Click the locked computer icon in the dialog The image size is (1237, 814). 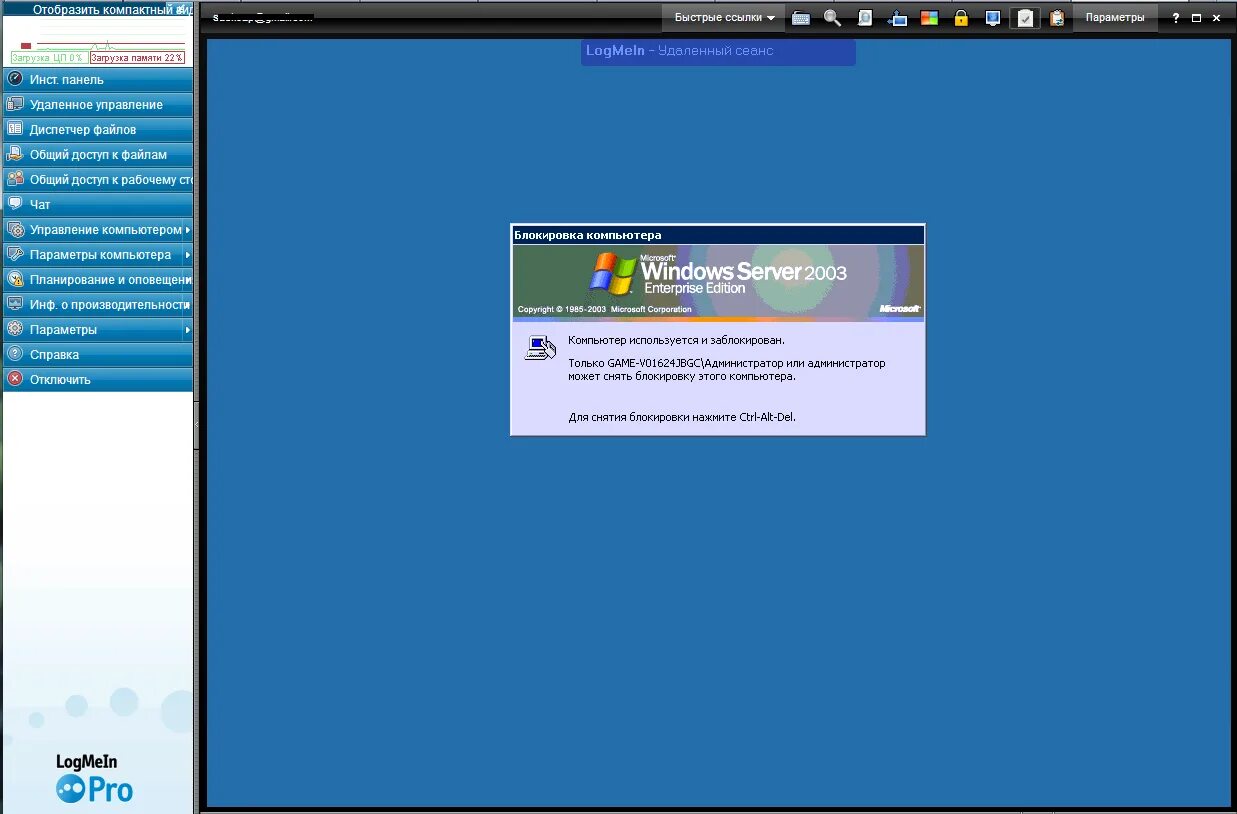[x=540, y=347]
